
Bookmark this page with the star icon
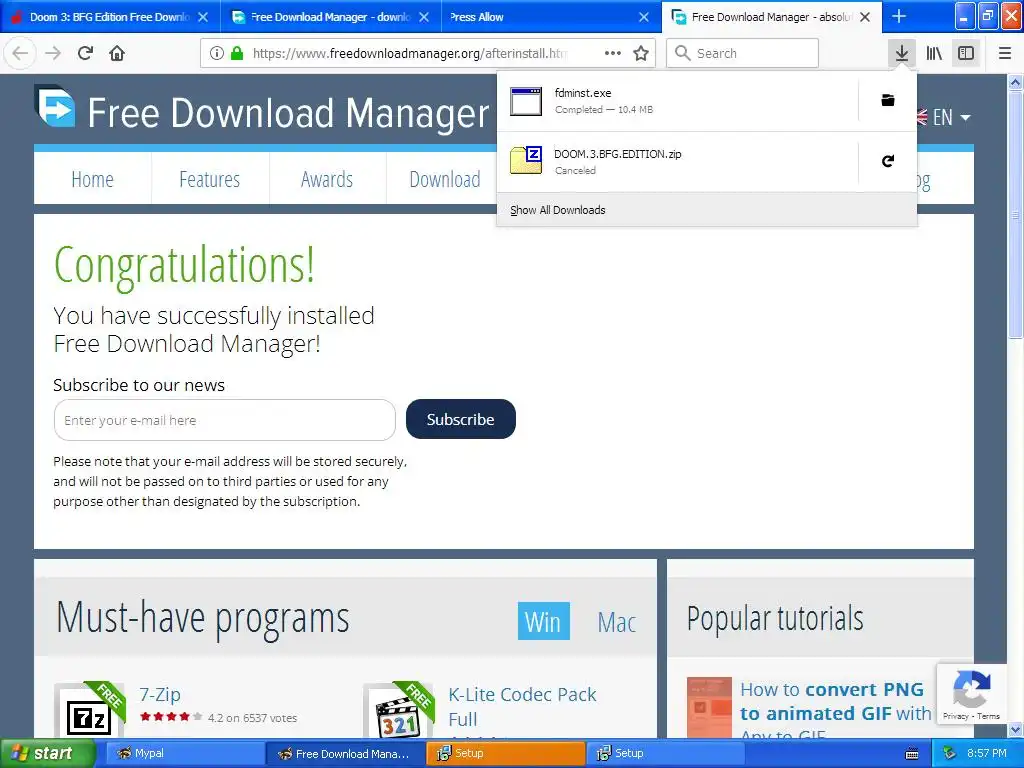pos(641,53)
